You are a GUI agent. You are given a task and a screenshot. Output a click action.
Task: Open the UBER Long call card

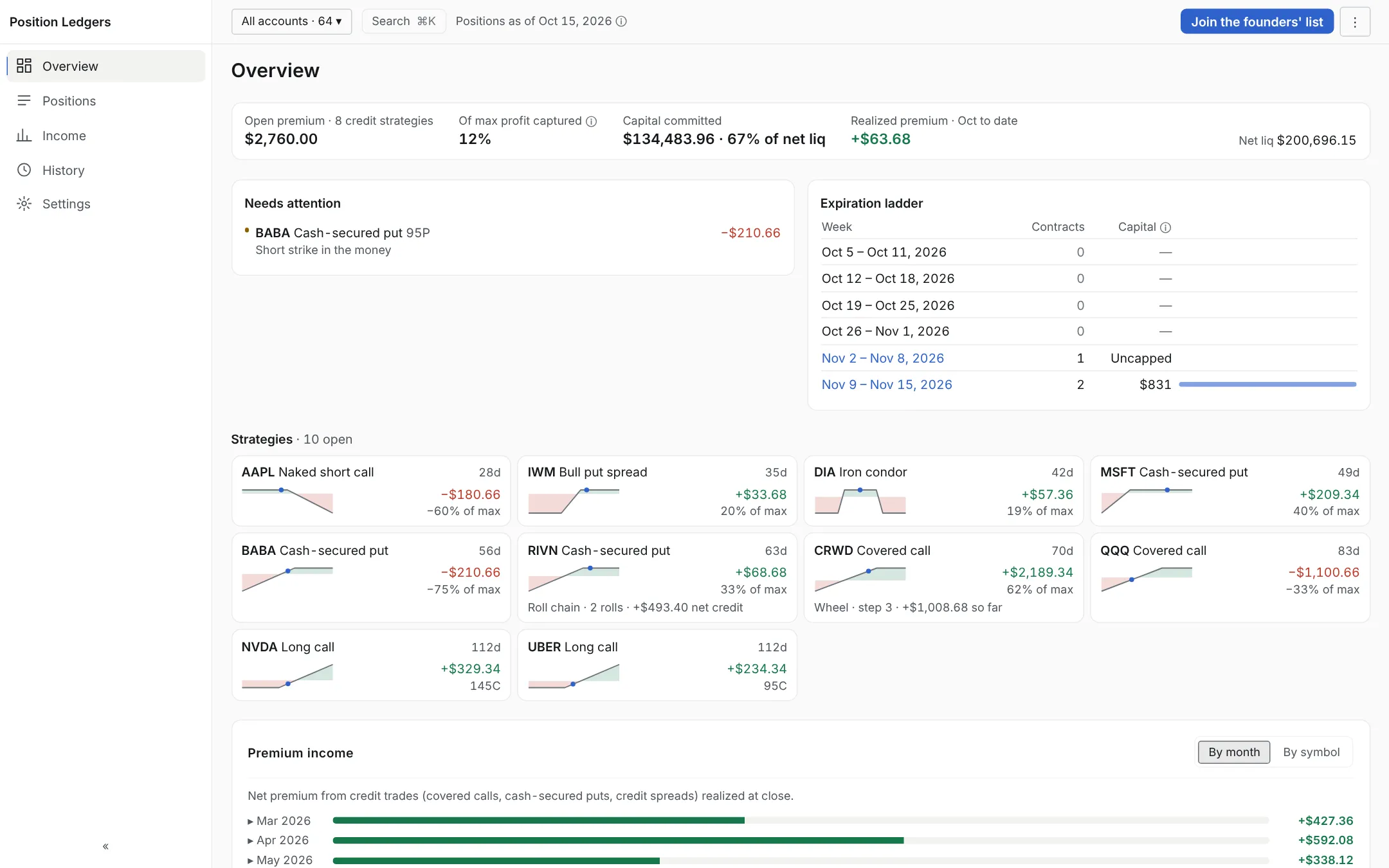click(x=657, y=665)
